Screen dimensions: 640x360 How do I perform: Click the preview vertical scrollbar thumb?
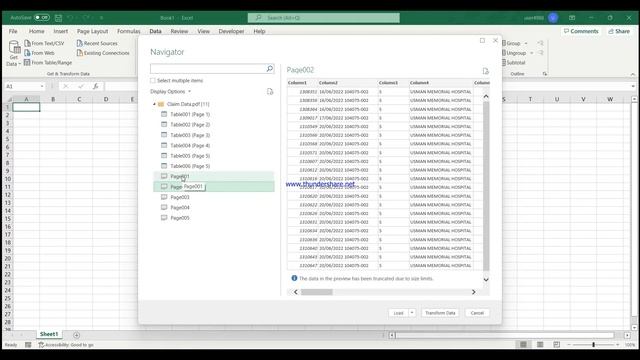486,186
